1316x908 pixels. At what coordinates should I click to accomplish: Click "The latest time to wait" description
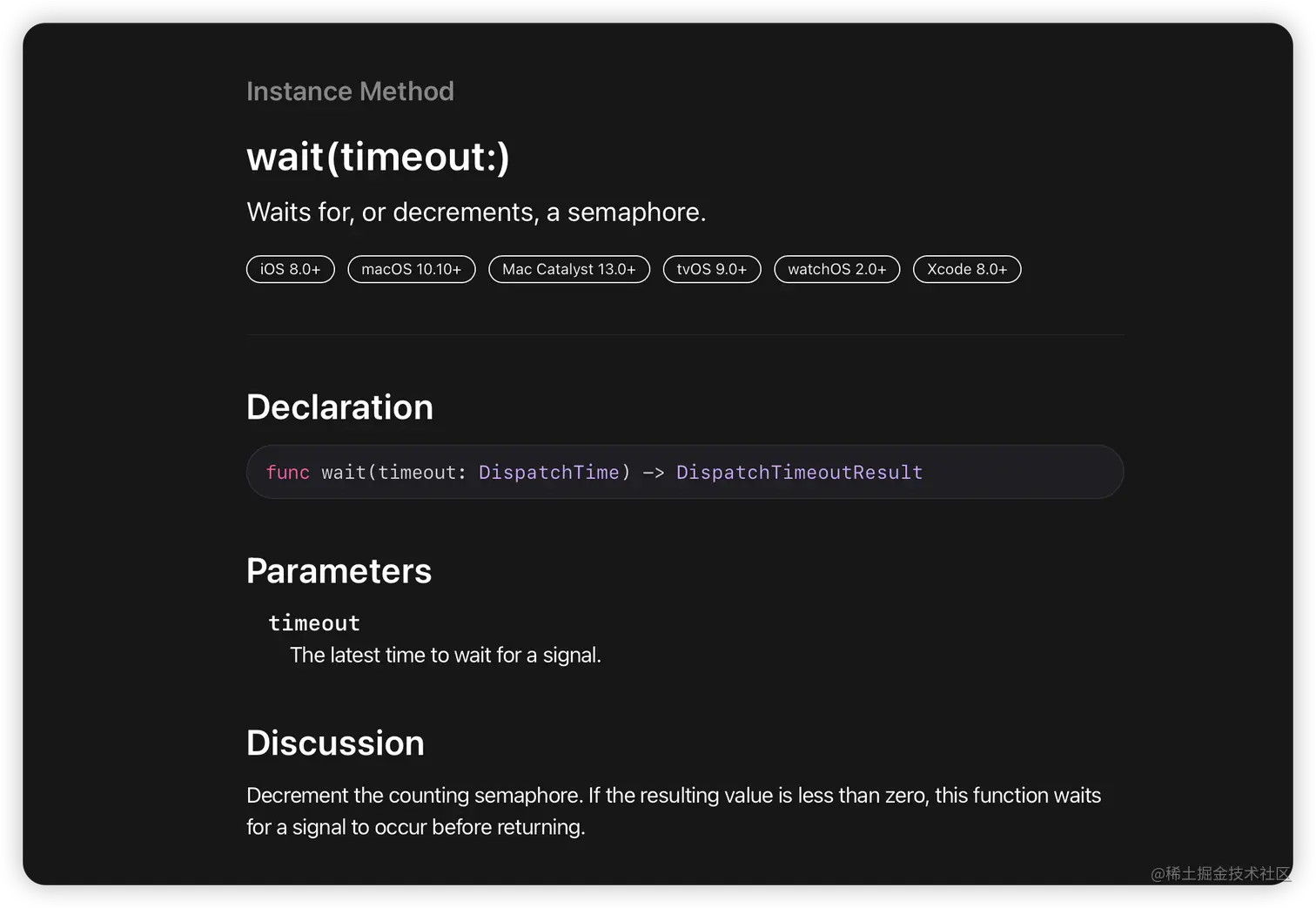coord(446,656)
